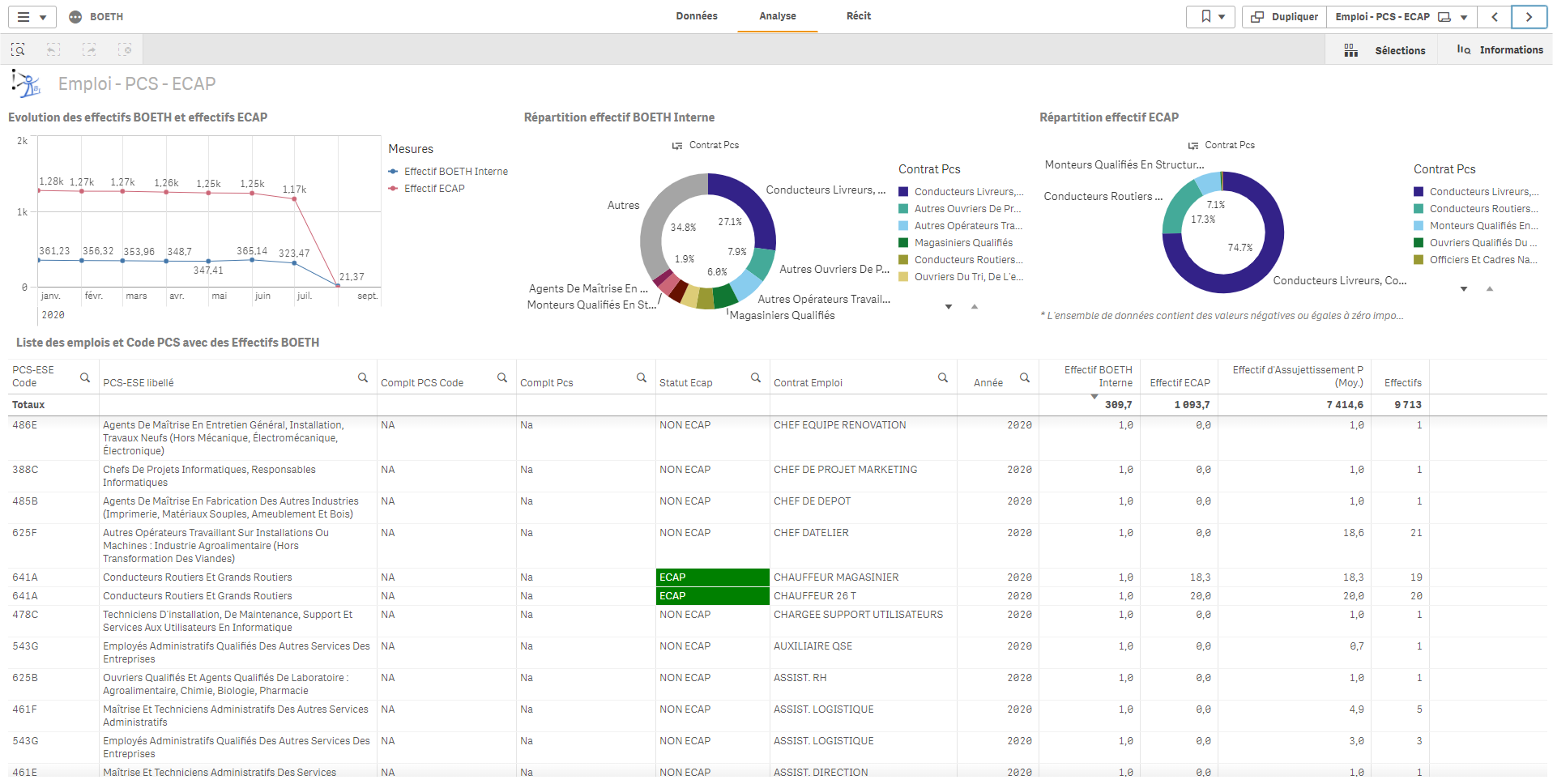Open the Informations panel
The image size is (1553, 784).
(x=1500, y=50)
